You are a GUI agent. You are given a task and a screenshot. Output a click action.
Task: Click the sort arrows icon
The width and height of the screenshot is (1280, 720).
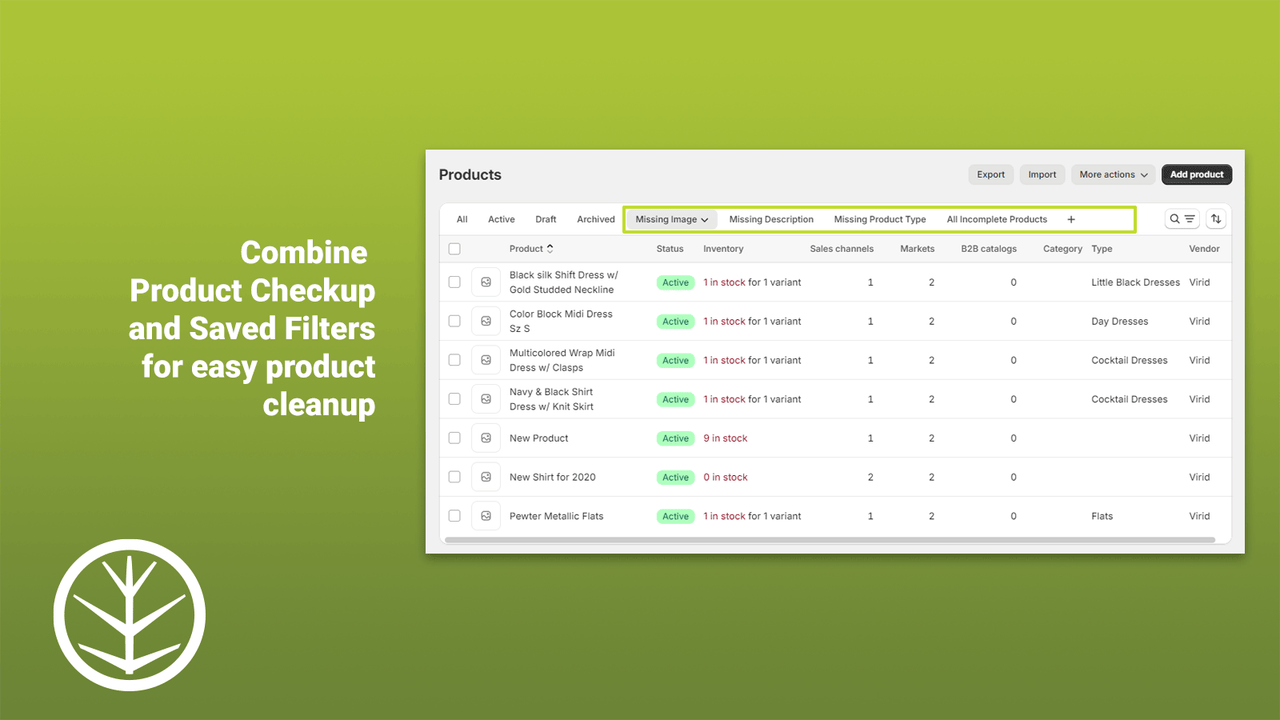click(x=1215, y=218)
